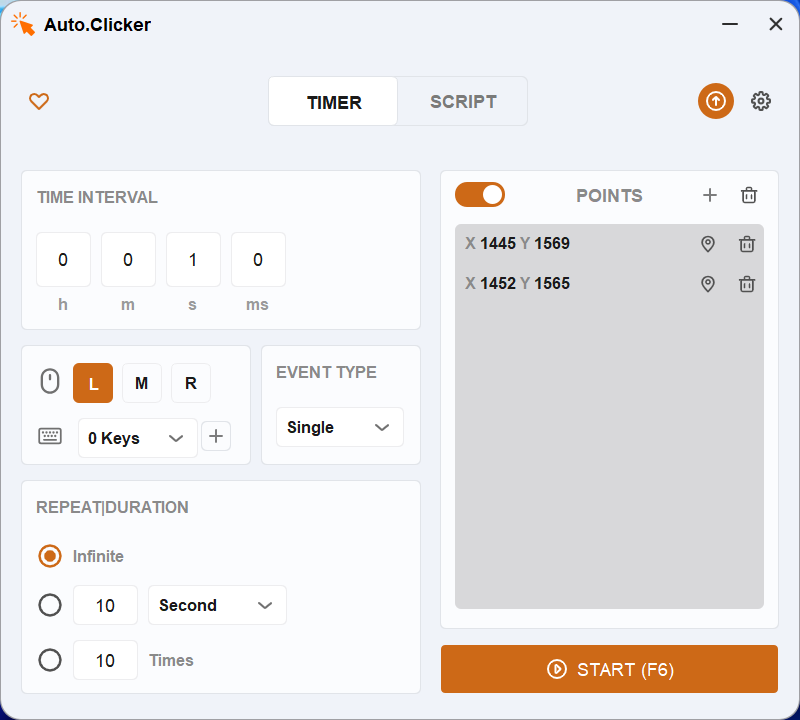The height and width of the screenshot is (720, 800).
Task: Open settings with the gear icon
Action: [x=761, y=101]
